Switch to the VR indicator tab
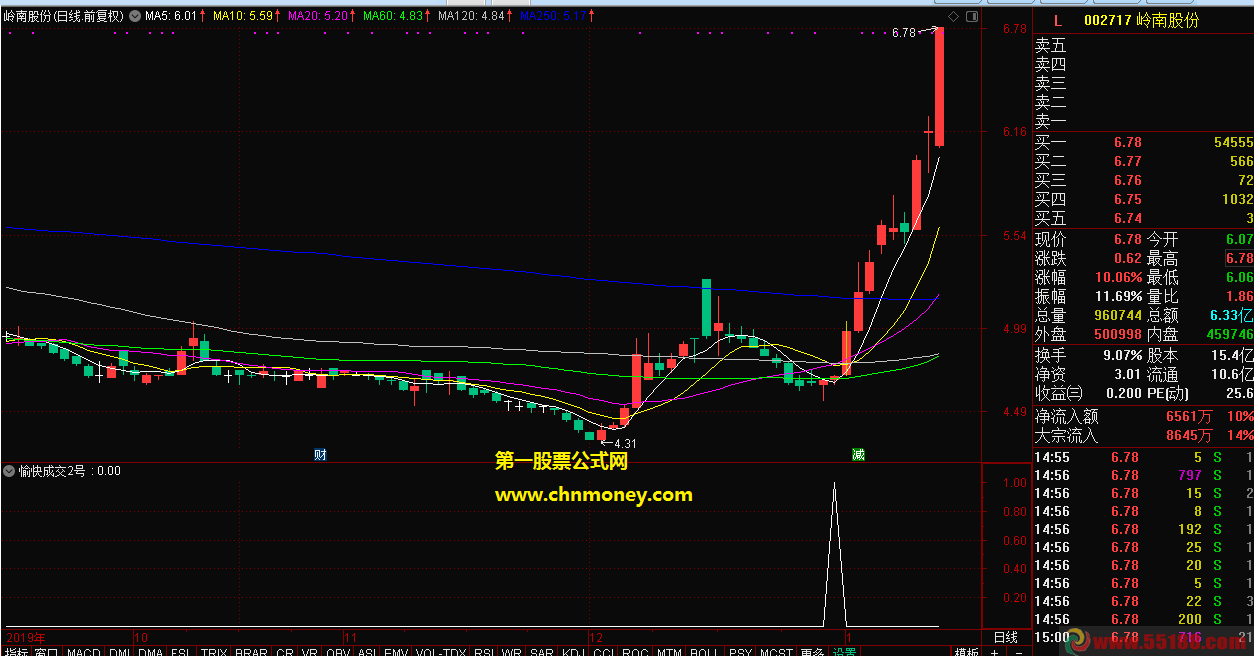 (310, 652)
